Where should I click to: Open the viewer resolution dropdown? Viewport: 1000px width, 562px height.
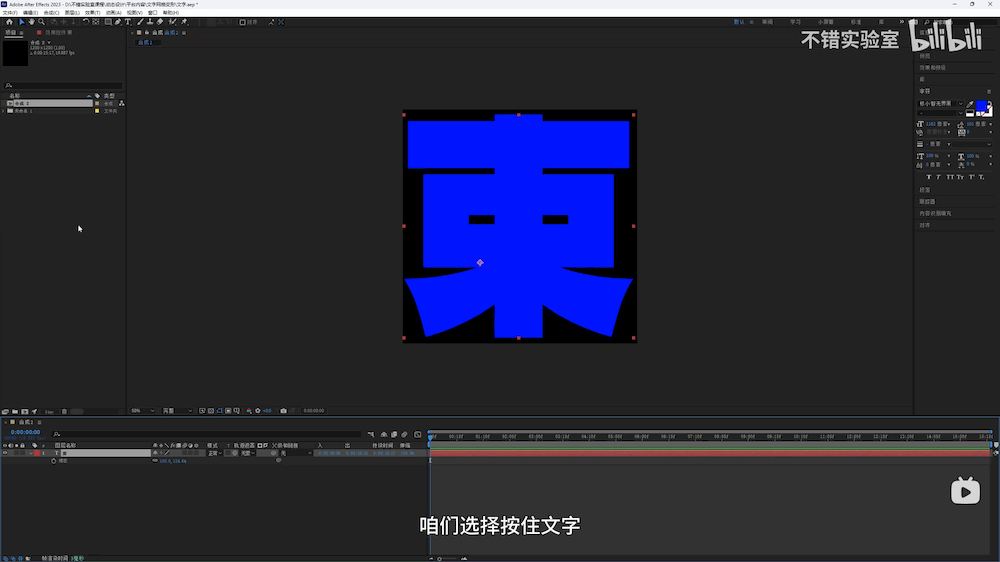[177, 411]
